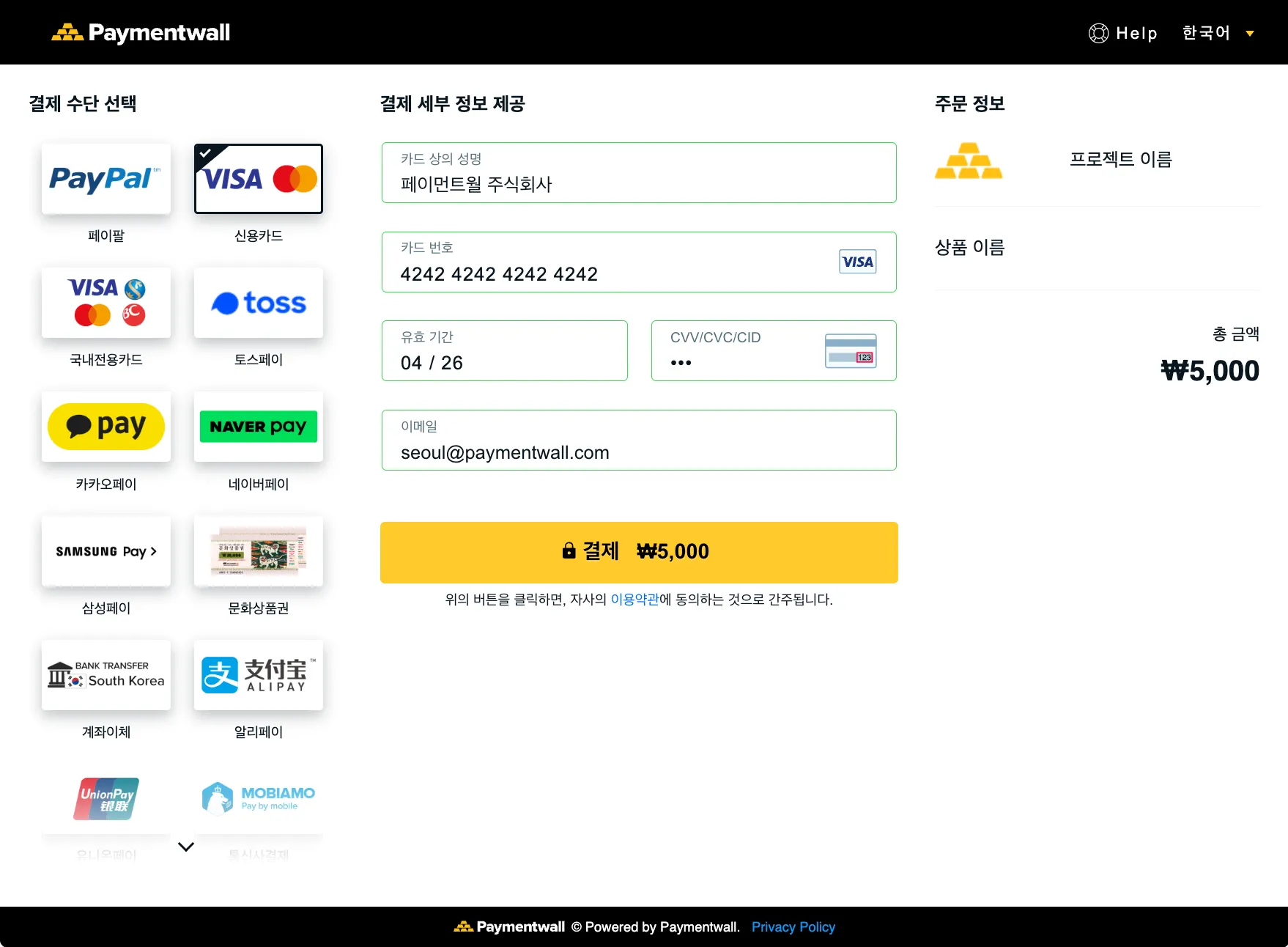Screen dimensions: 1288x947
Task: Select Samsung Pay payment tile
Action: click(x=106, y=551)
